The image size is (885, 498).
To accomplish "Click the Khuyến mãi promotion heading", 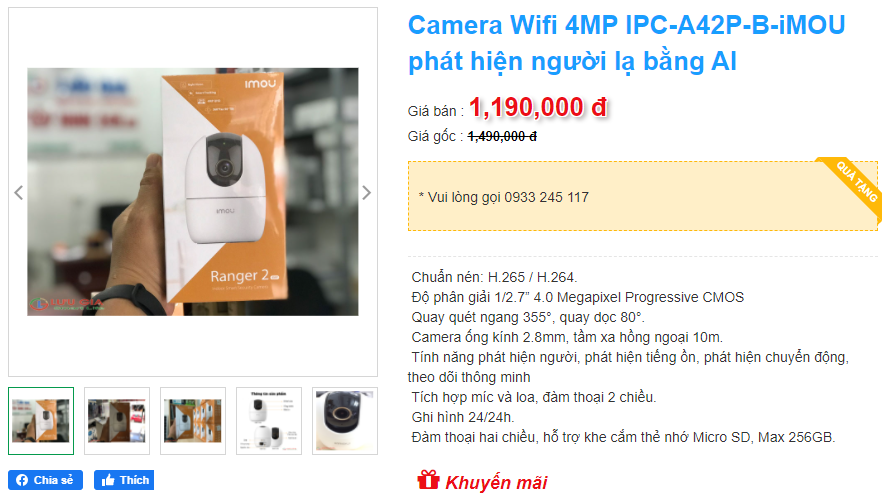I will point(496,482).
